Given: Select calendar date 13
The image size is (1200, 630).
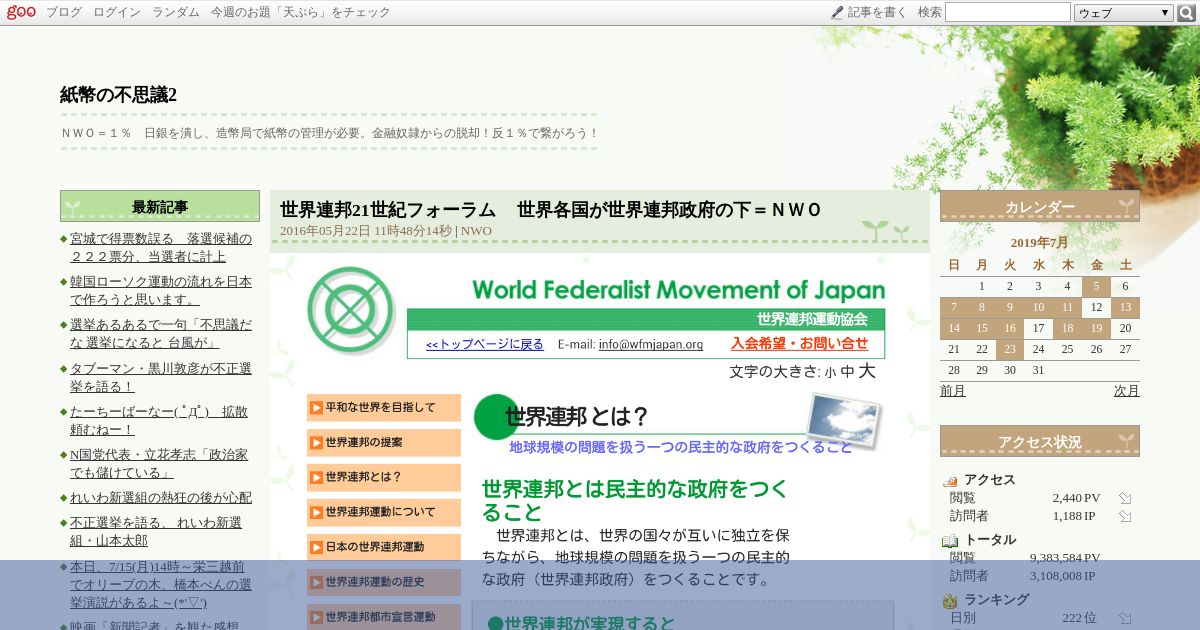Looking at the screenshot, I should point(1125,307).
